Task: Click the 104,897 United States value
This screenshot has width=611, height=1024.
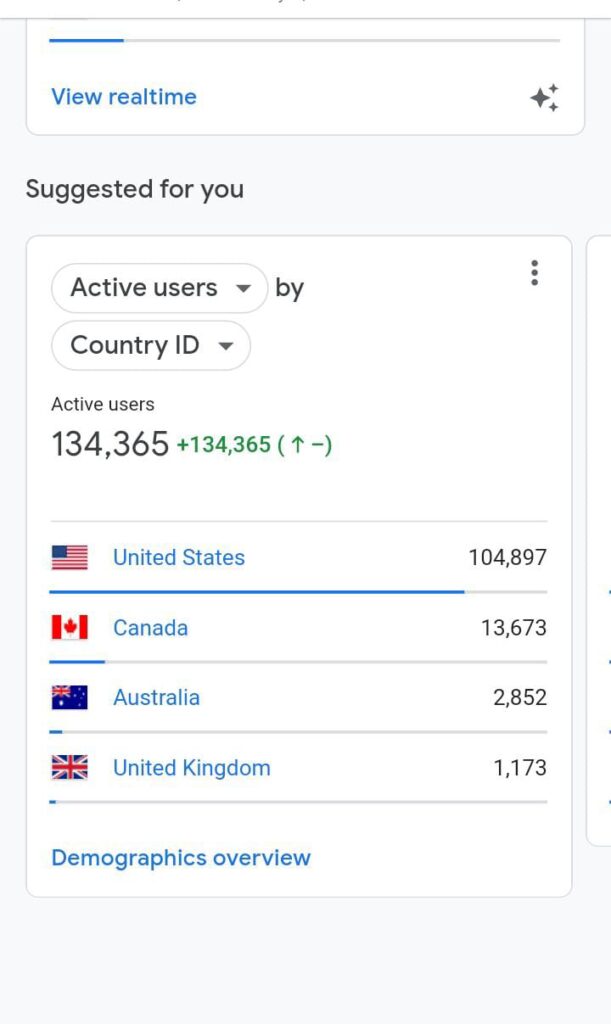Action: point(507,558)
